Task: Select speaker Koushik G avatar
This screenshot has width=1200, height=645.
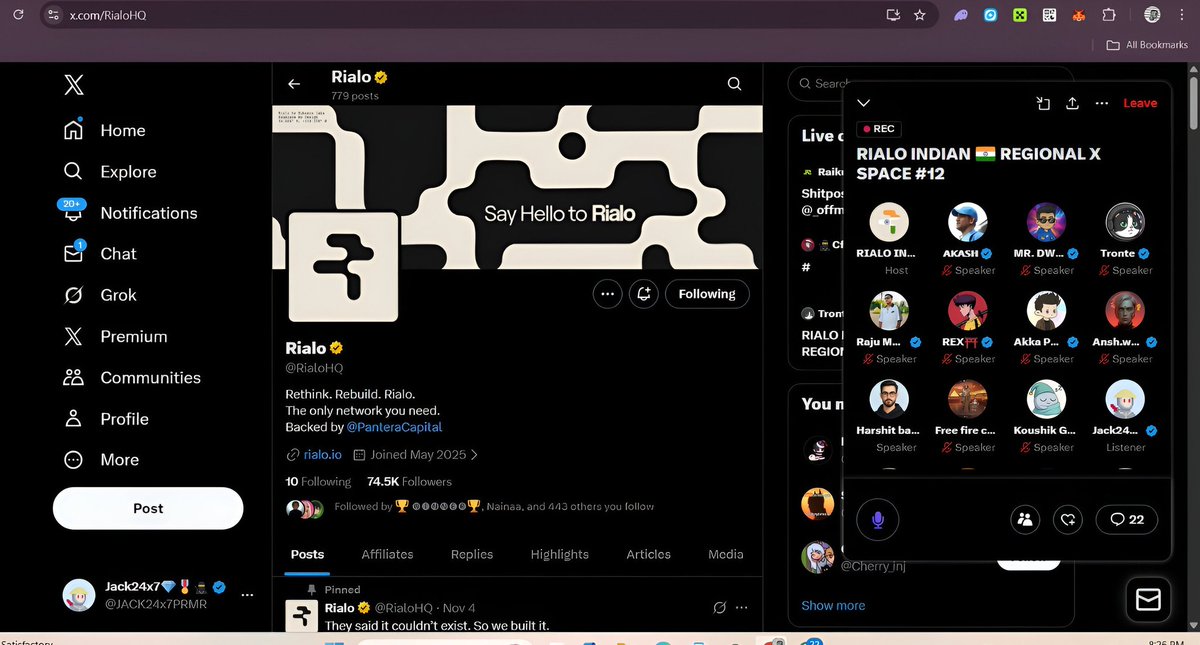Action: coord(1047,399)
